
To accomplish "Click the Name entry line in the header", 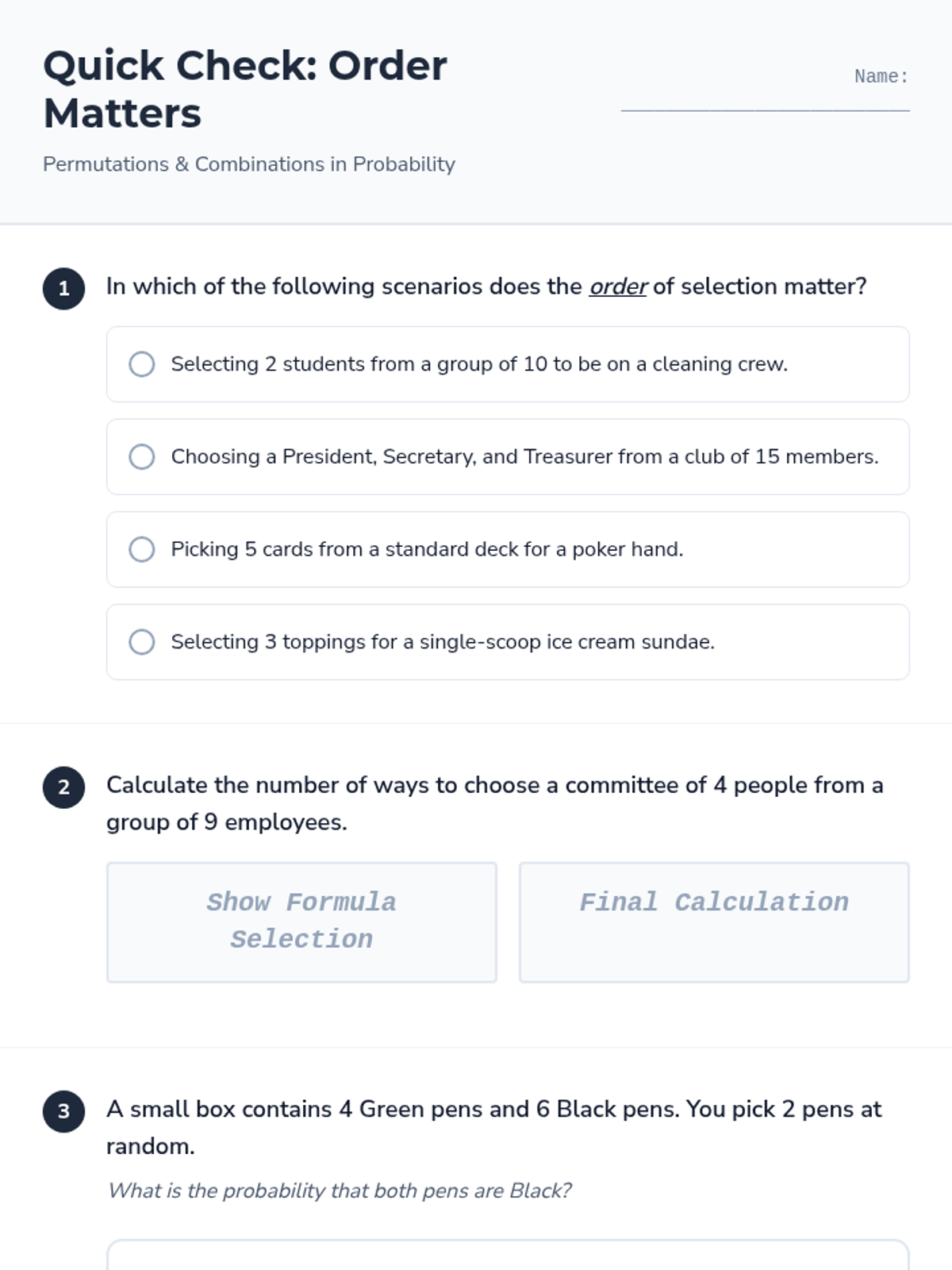I will click(x=765, y=102).
